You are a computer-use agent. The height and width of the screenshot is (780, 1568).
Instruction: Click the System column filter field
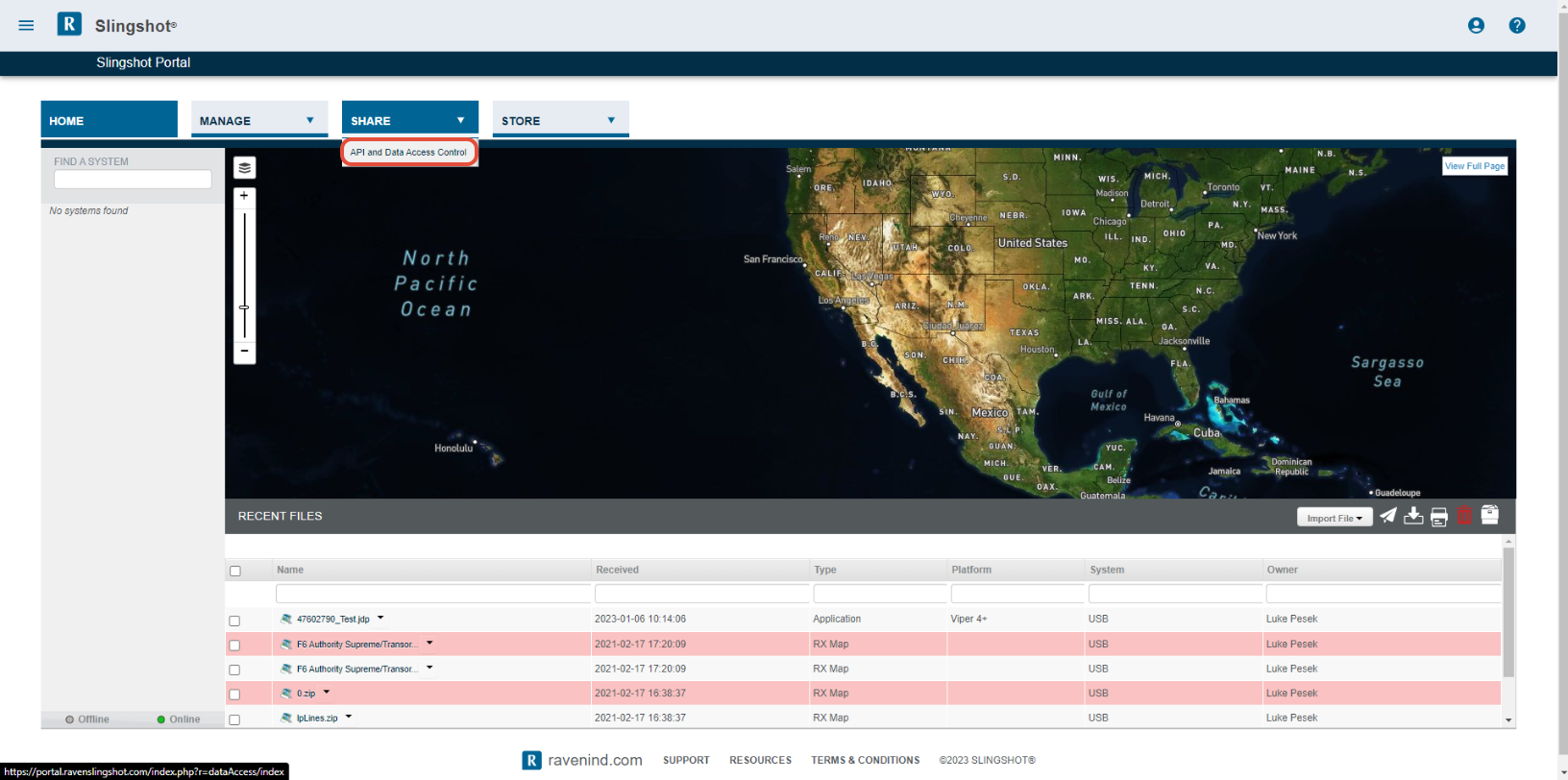[1175, 594]
